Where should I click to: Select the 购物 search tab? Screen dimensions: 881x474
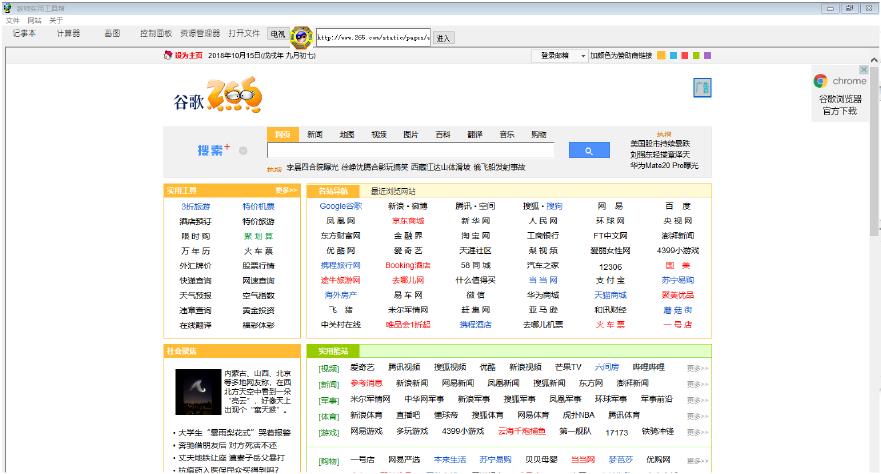tap(539, 135)
